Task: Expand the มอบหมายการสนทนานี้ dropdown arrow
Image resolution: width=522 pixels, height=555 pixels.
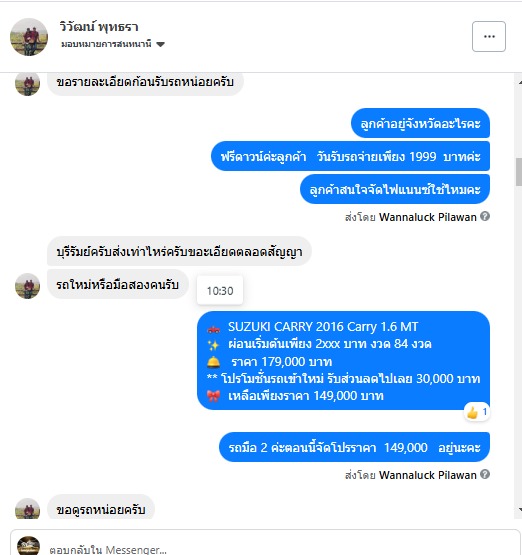Action: point(161,44)
